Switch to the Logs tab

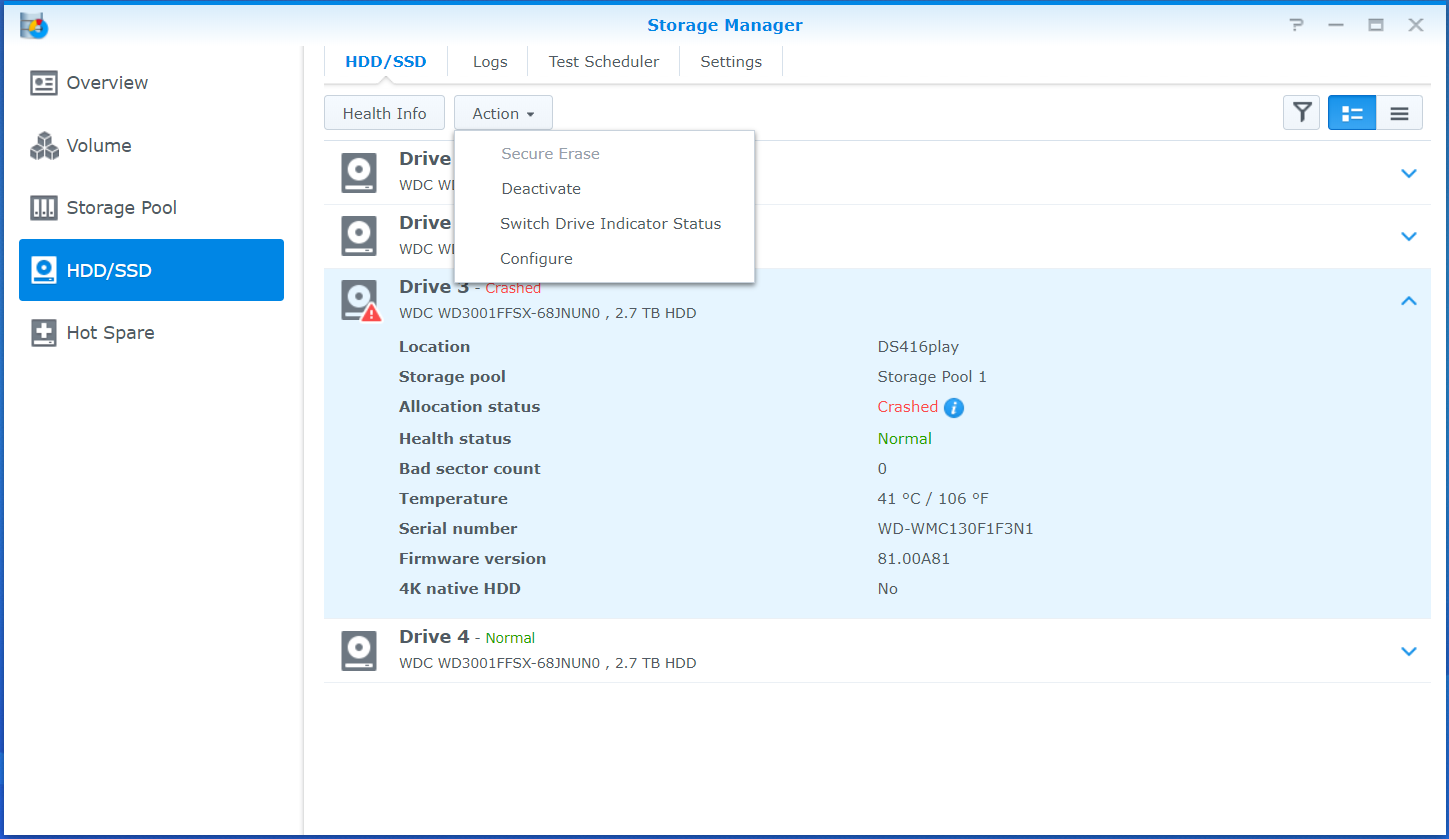tap(490, 62)
